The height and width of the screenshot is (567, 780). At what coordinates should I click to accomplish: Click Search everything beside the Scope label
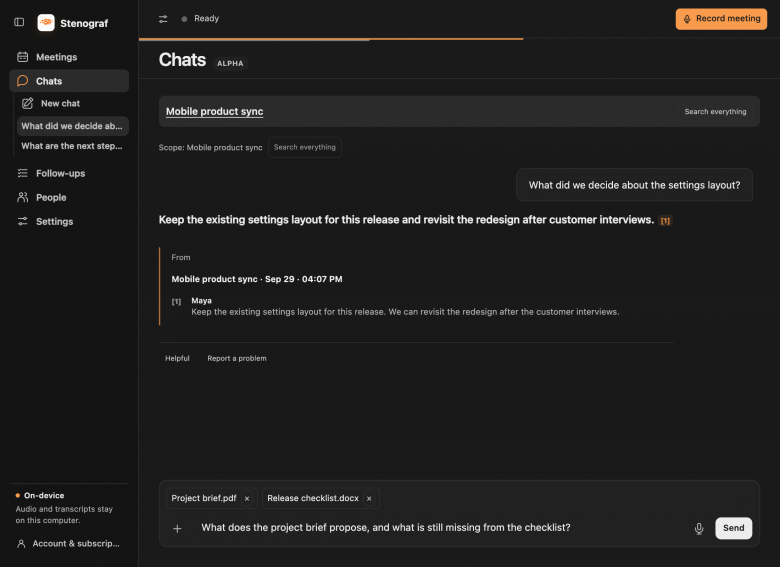[x=304, y=147]
